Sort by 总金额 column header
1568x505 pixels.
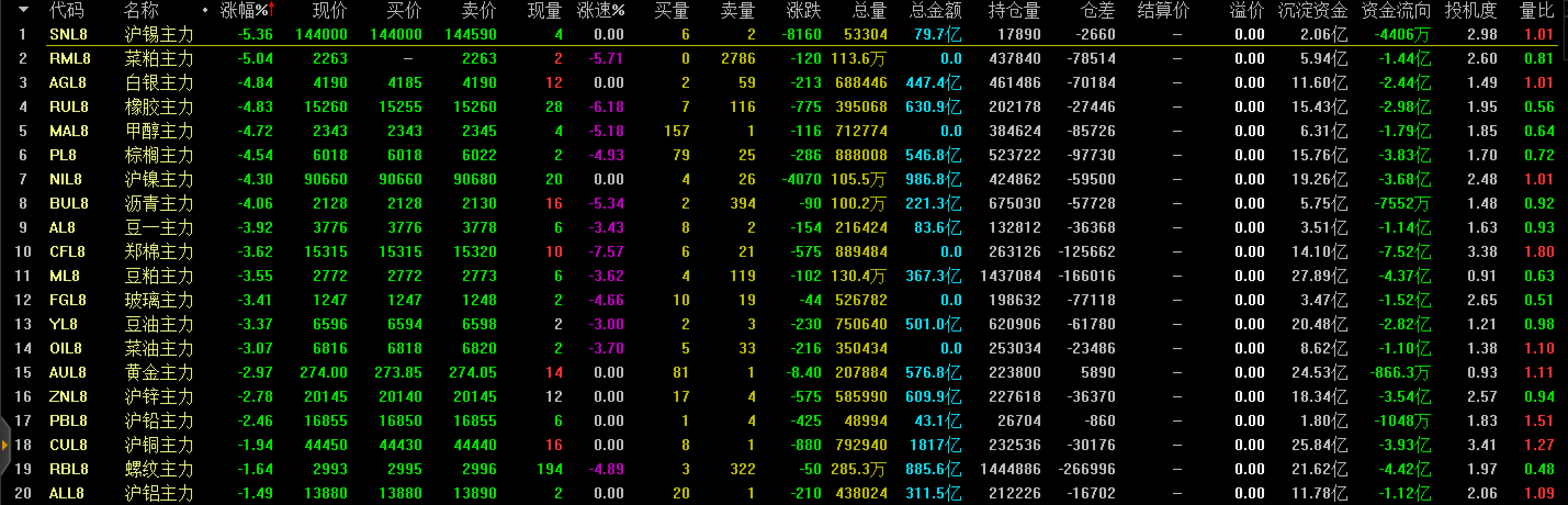coord(935,10)
